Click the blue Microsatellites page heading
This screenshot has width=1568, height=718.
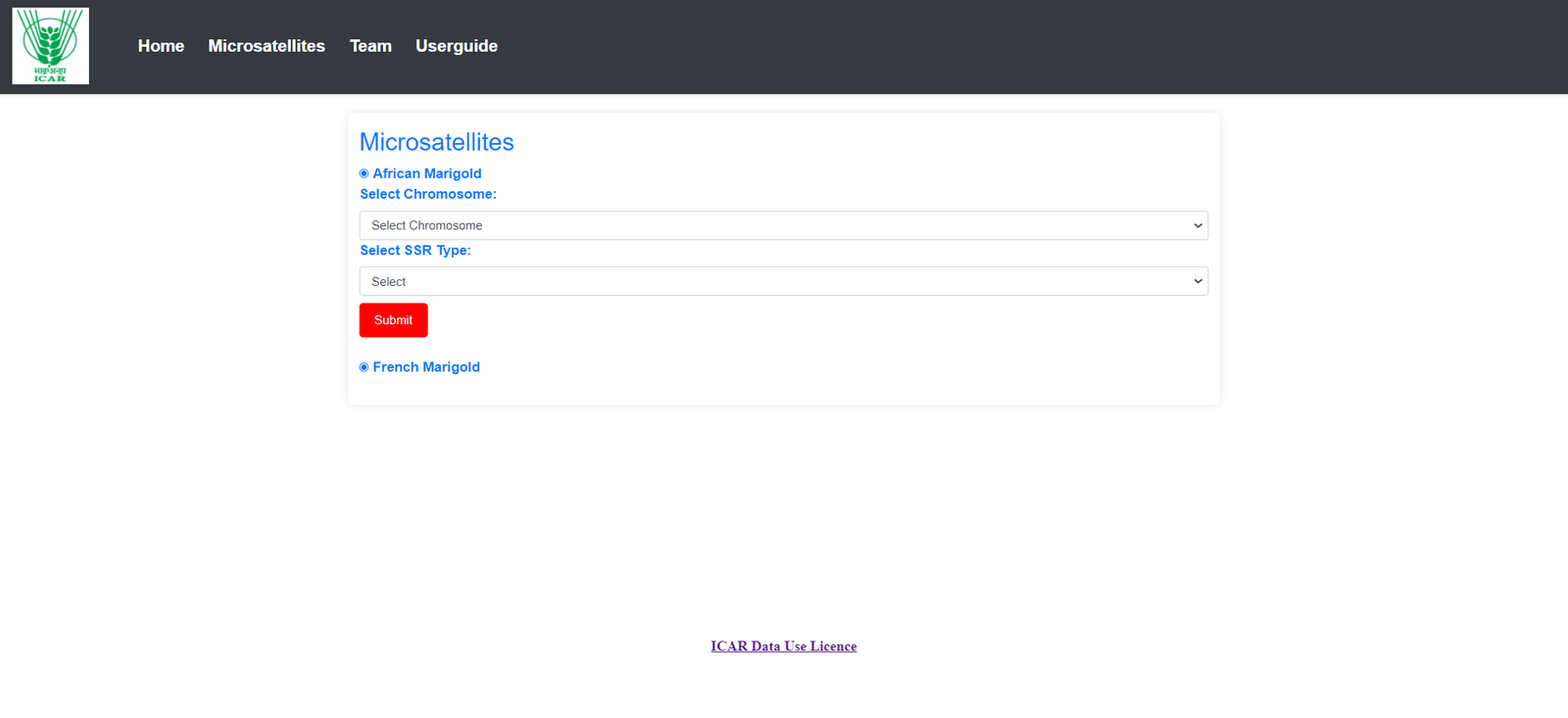[x=436, y=142]
